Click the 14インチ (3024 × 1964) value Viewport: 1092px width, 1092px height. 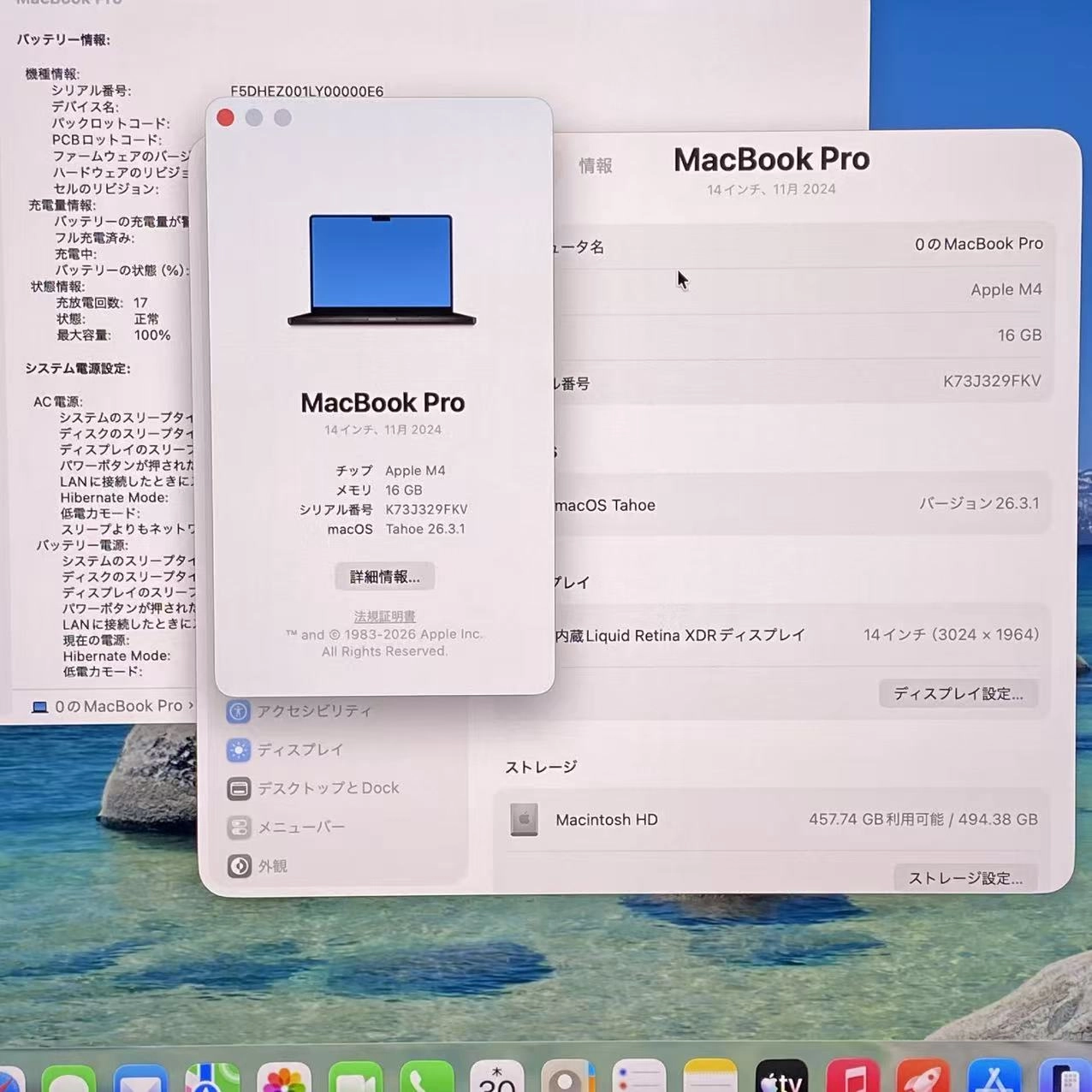[951, 635]
